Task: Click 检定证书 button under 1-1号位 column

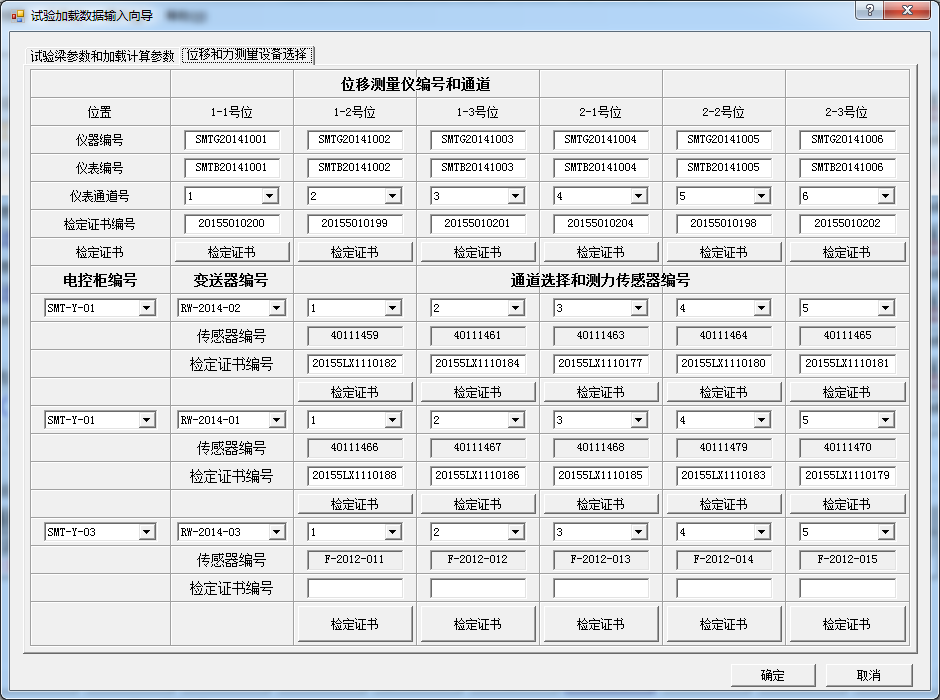Action: (232, 252)
